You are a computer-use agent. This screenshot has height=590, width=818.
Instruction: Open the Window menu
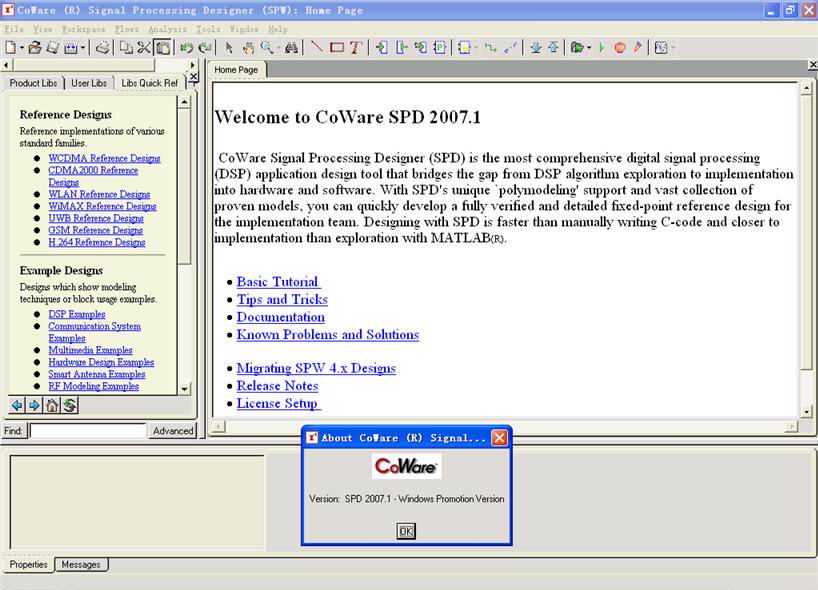(x=244, y=29)
